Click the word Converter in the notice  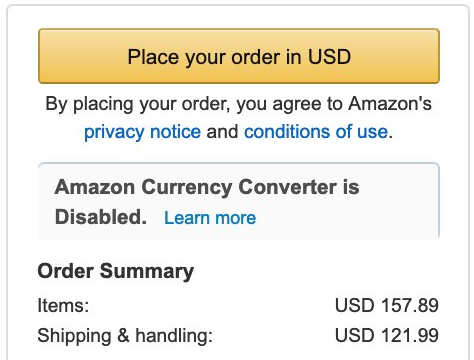287,187
